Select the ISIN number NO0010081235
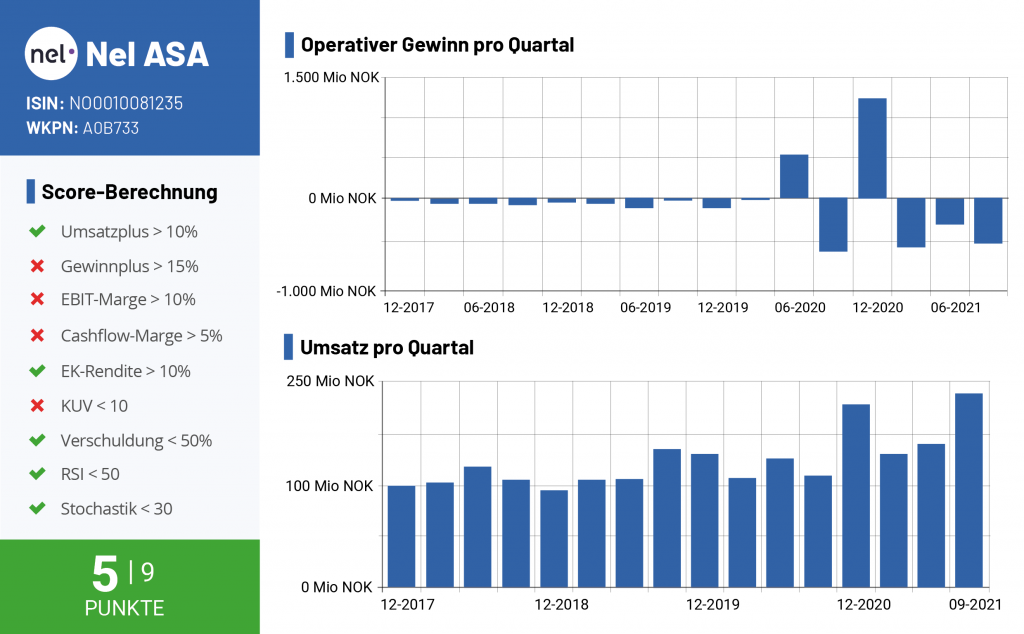Screen dimensions: 1024x634 pos(126,103)
